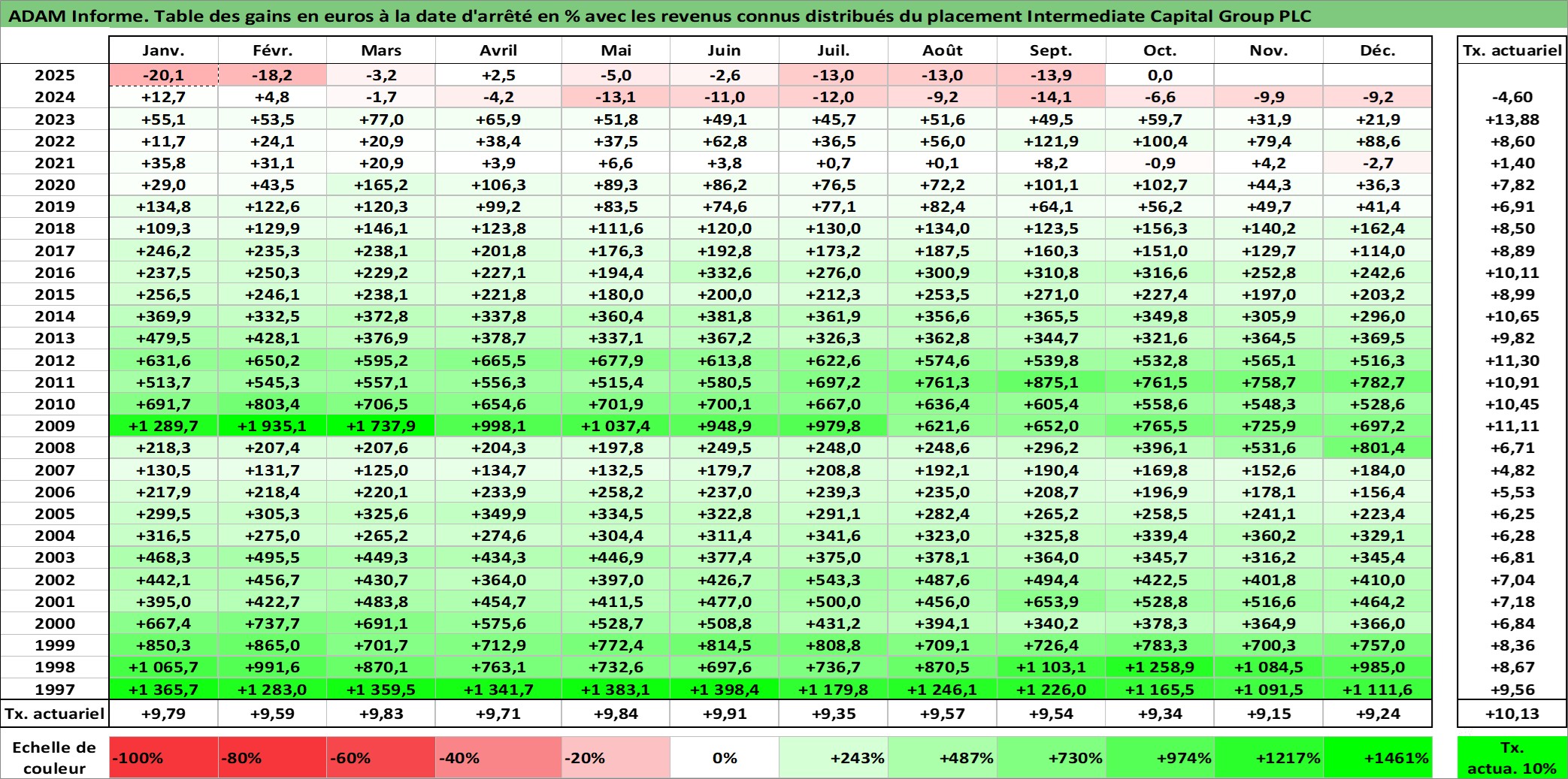
Task: Select the +332,6 cell in 2016
Action: (x=725, y=273)
